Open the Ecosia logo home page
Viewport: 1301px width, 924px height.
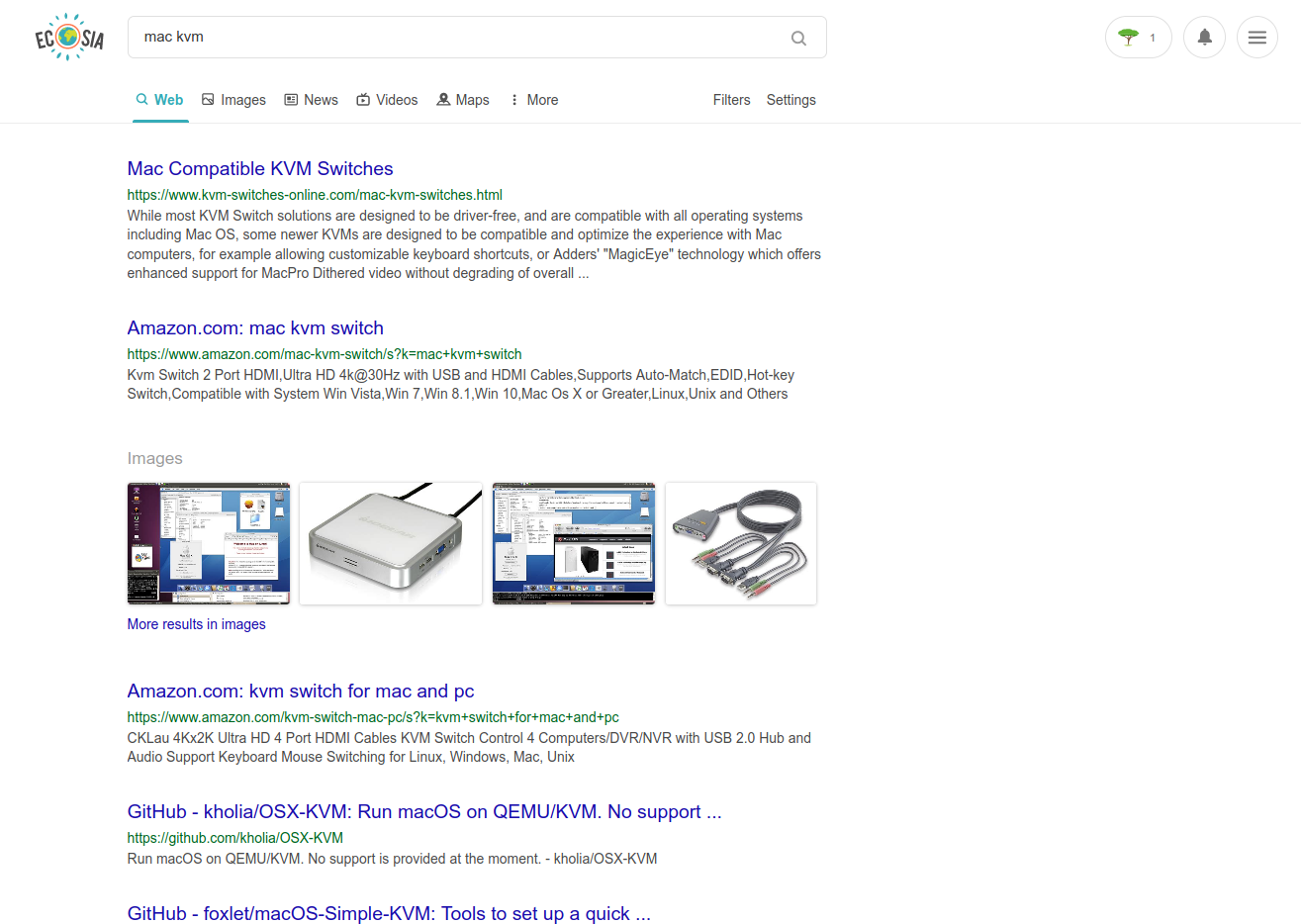click(69, 38)
